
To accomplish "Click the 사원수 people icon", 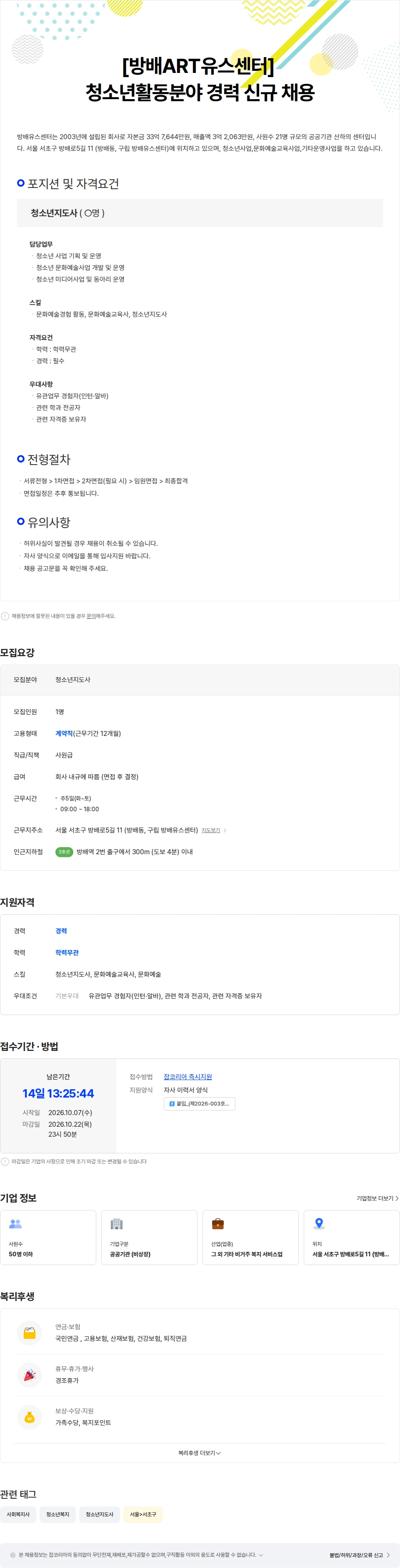I will [15, 1224].
